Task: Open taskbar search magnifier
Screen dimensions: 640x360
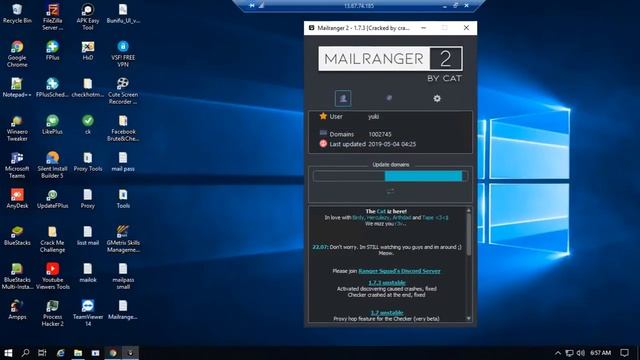Action: 25,353
